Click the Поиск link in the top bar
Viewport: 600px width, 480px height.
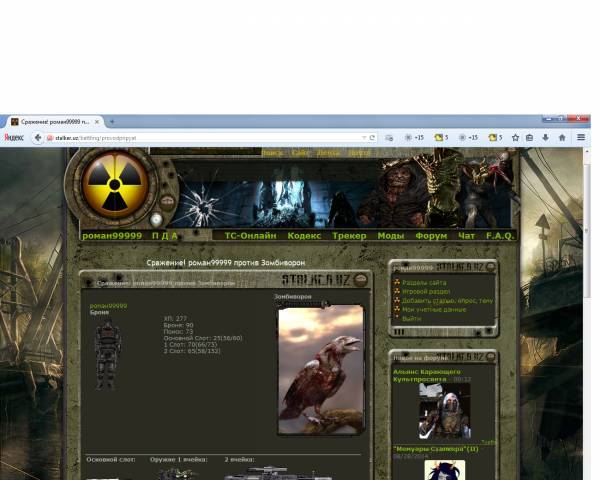(272, 153)
